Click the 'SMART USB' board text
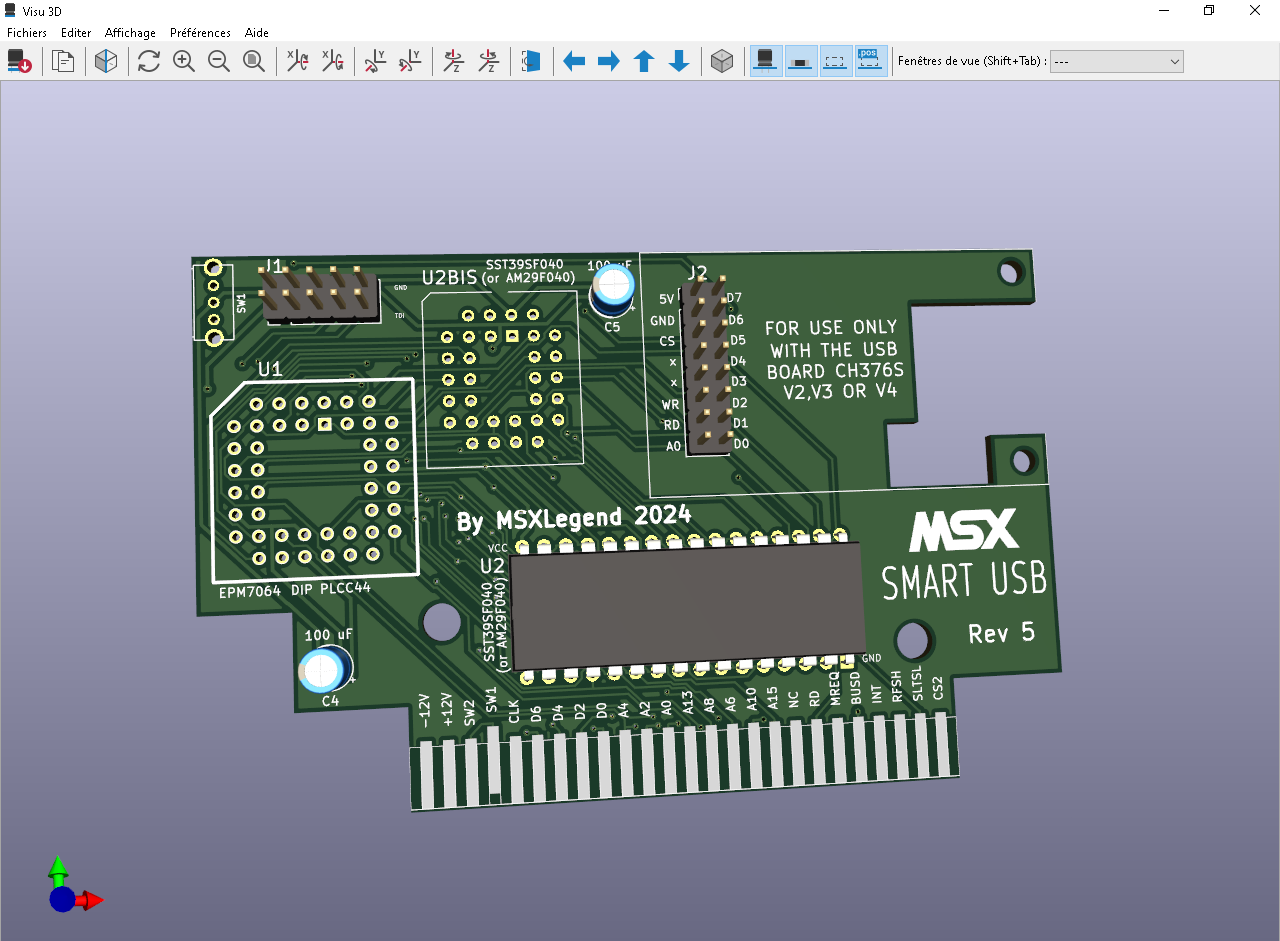This screenshot has height=941, width=1280. click(964, 580)
